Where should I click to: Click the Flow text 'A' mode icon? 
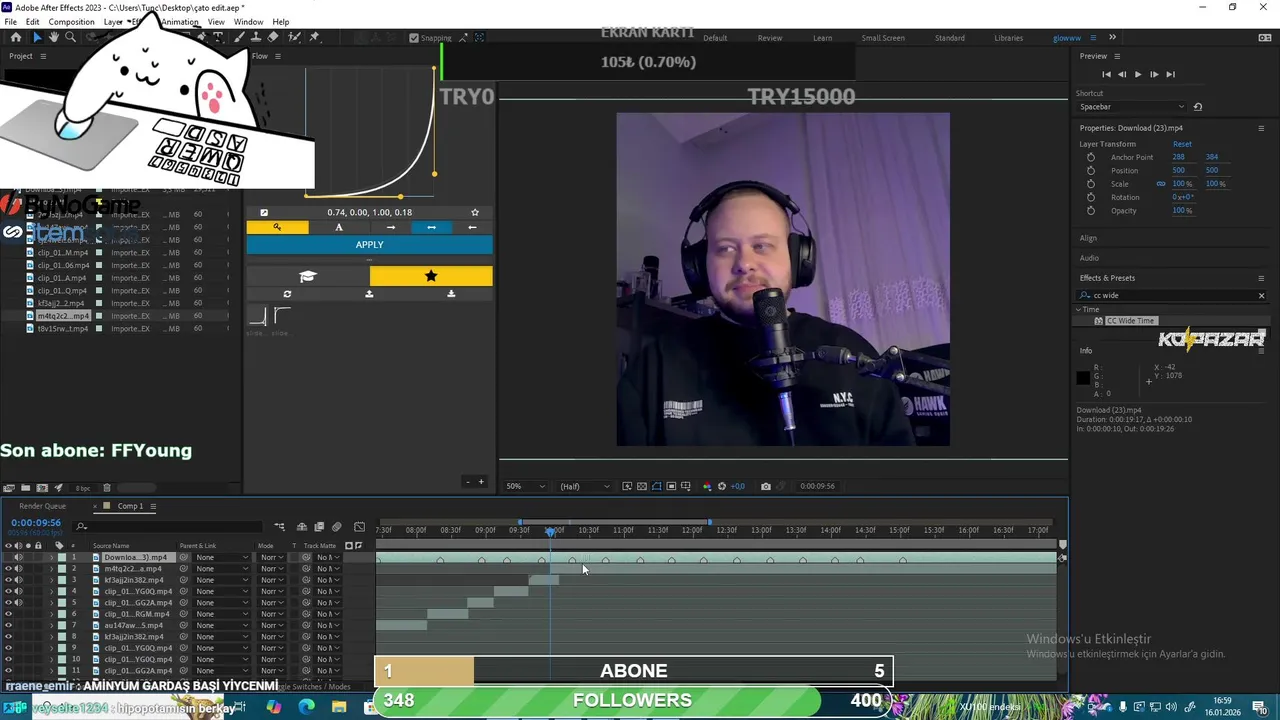coord(338,227)
